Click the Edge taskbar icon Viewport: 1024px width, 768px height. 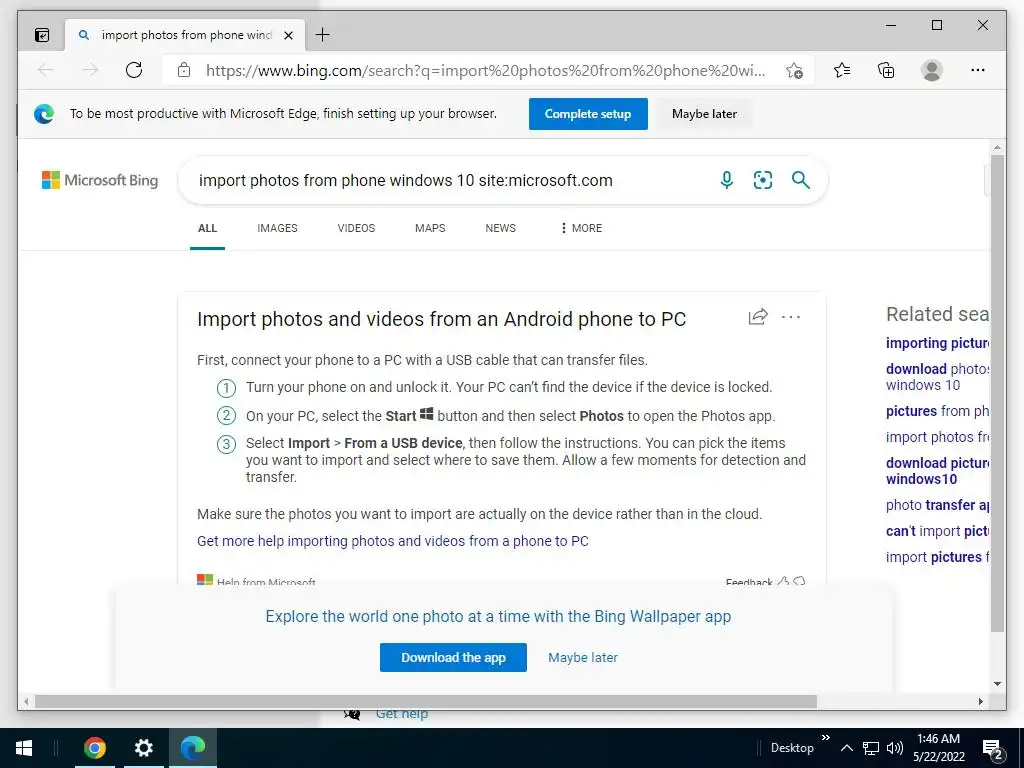click(x=193, y=748)
